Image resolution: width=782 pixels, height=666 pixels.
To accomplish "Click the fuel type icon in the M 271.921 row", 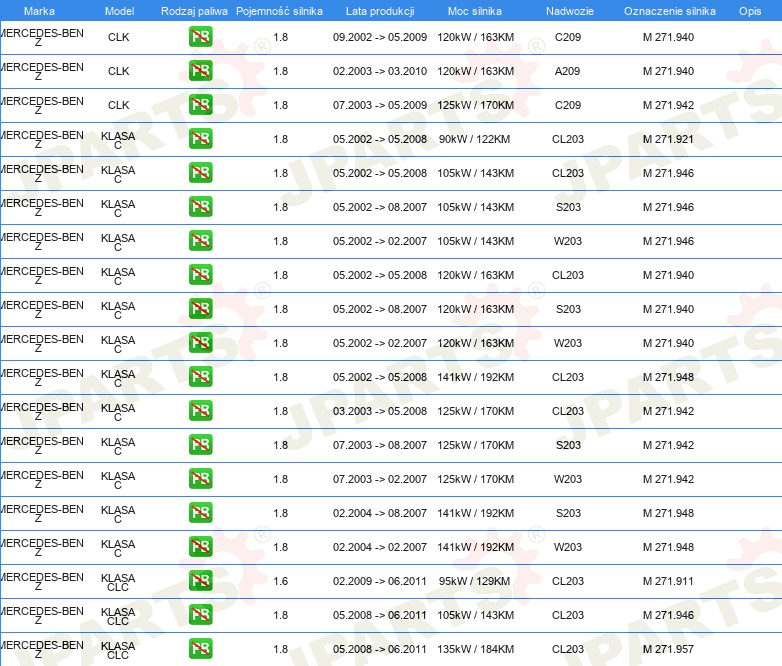I will click(x=200, y=139).
